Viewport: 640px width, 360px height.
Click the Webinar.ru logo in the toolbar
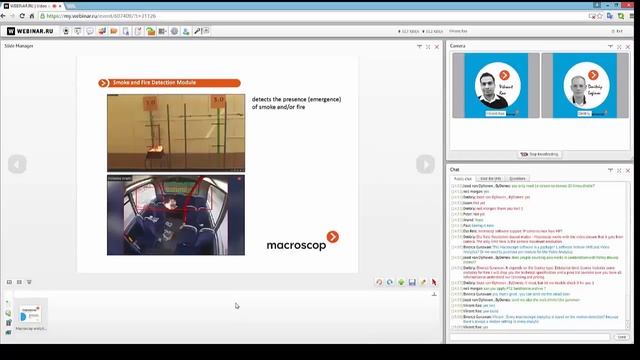coord(30,31)
